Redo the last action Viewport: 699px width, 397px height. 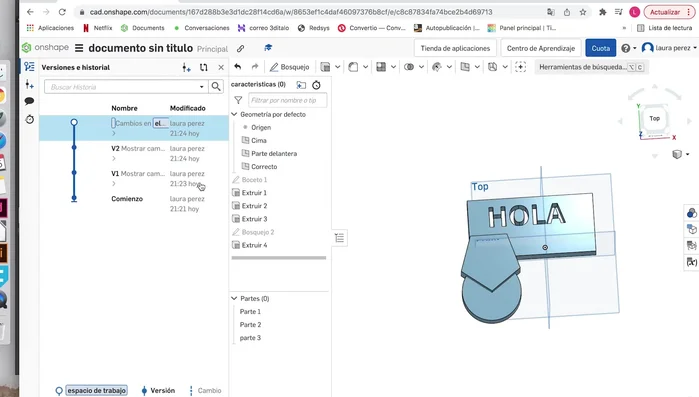coord(255,67)
